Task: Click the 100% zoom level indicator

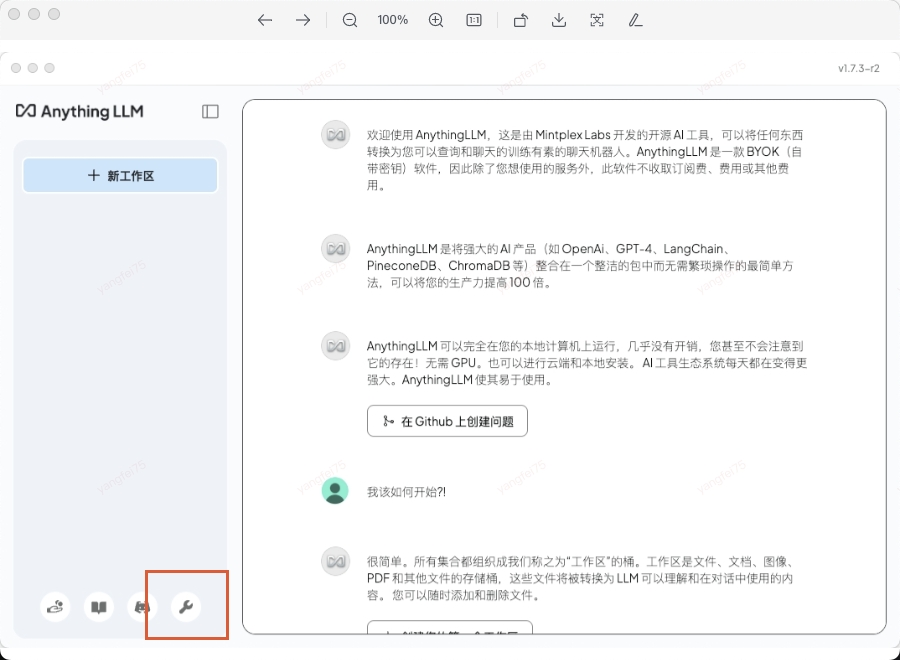Action: point(393,20)
